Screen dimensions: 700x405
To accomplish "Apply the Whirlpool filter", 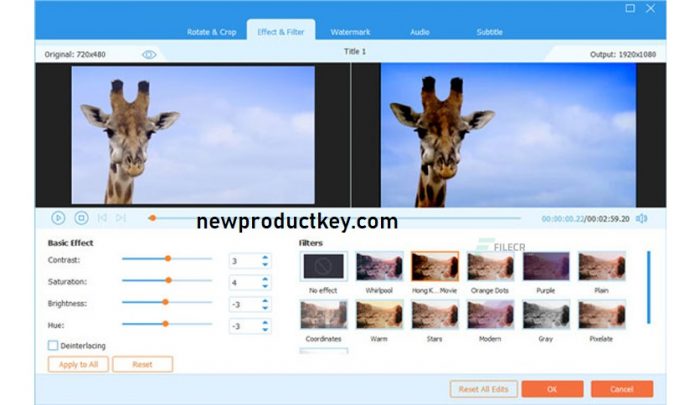I will (x=379, y=266).
